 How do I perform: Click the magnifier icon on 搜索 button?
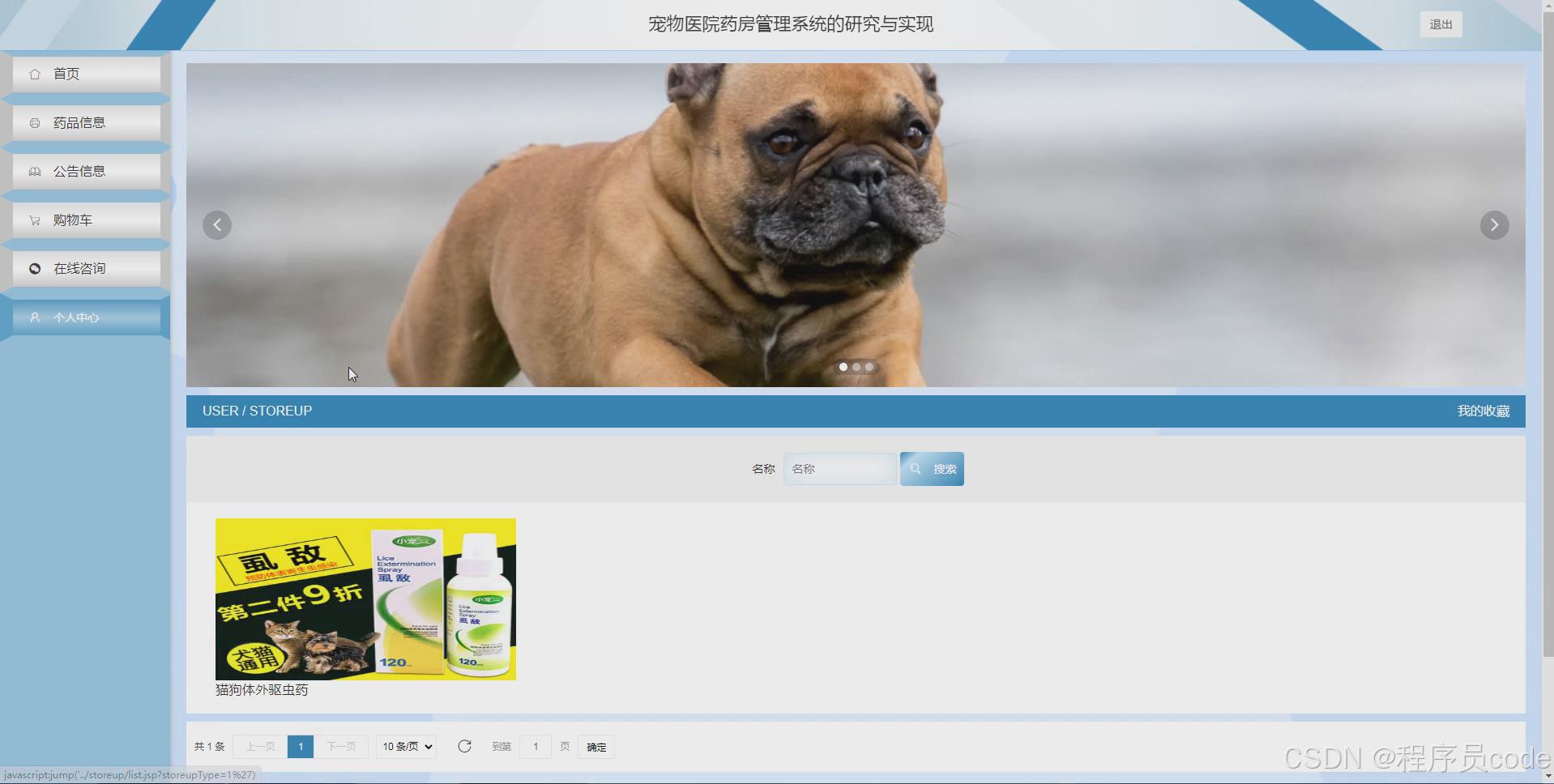point(916,468)
